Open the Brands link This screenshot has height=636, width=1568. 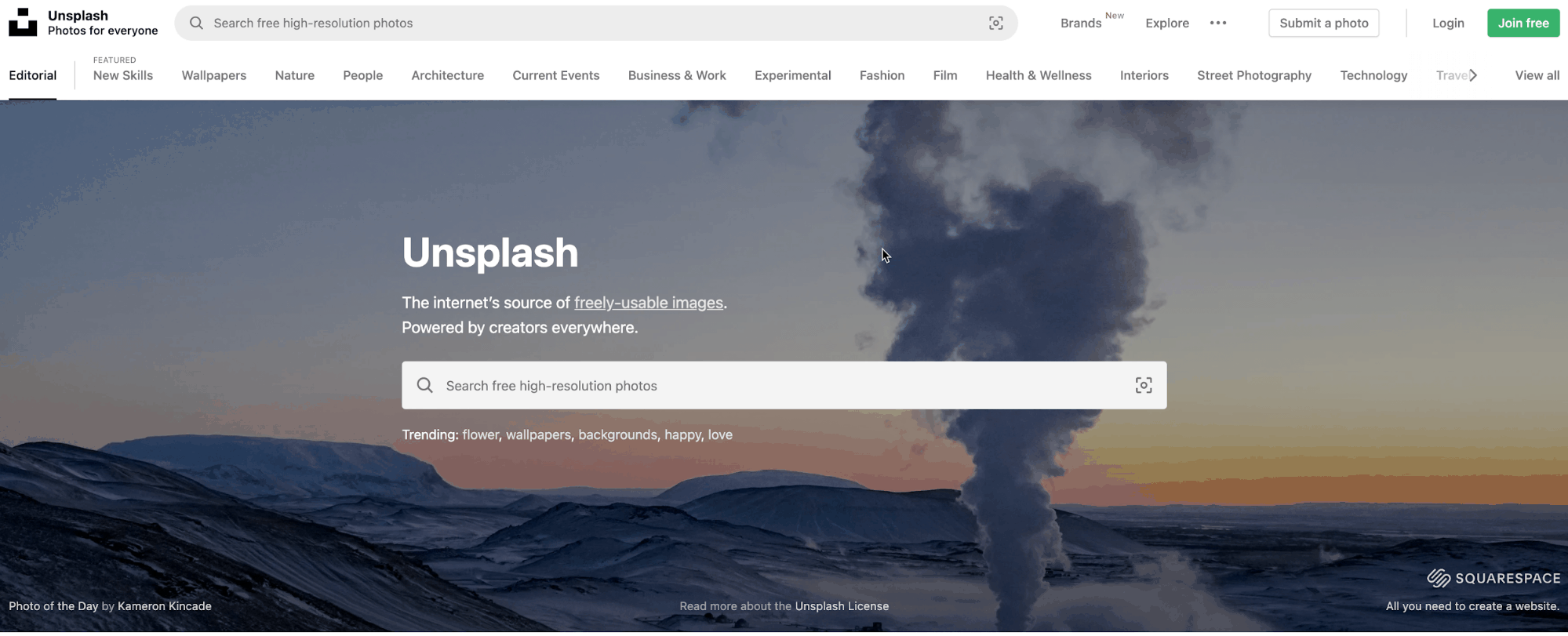[x=1081, y=23]
